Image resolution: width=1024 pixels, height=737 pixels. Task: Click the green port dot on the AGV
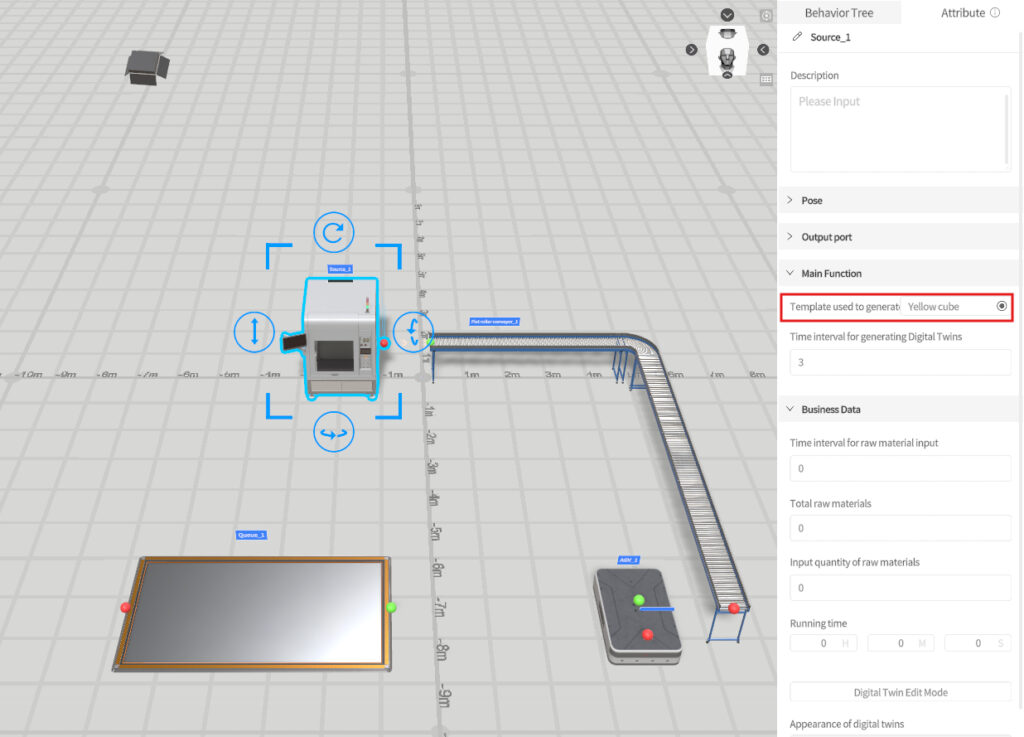pos(639,600)
